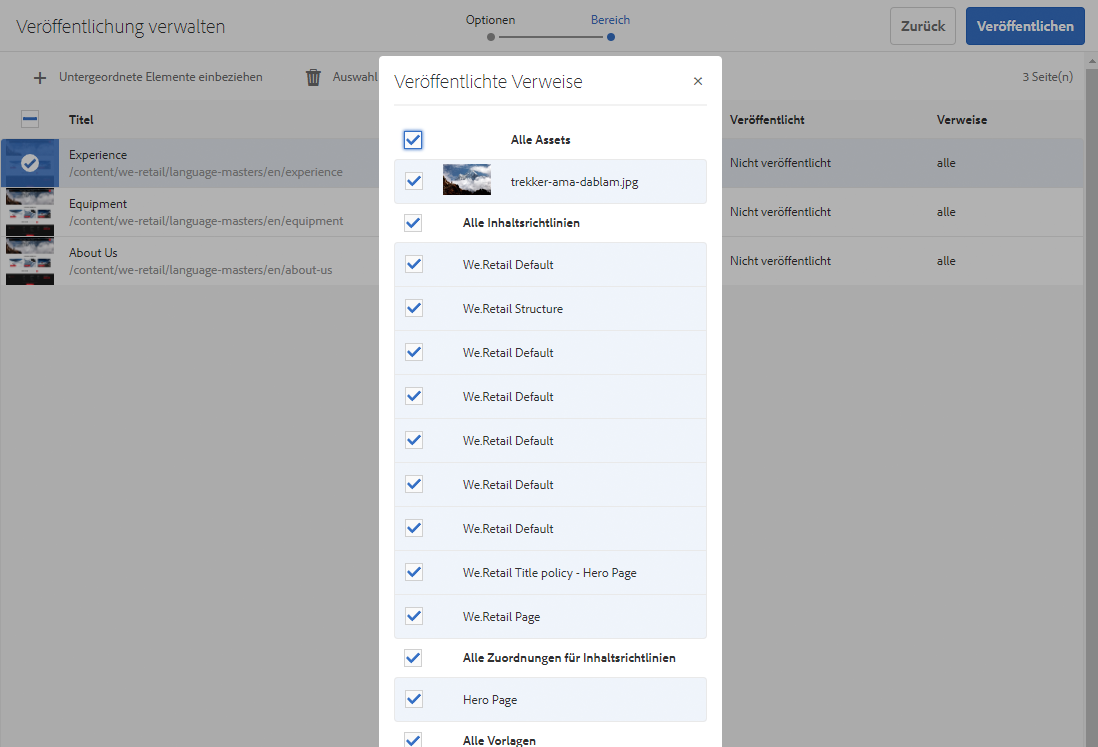Open the Equipment page thumbnail
The height and width of the screenshot is (747, 1098).
pyautogui.click(x=30, y=211)
